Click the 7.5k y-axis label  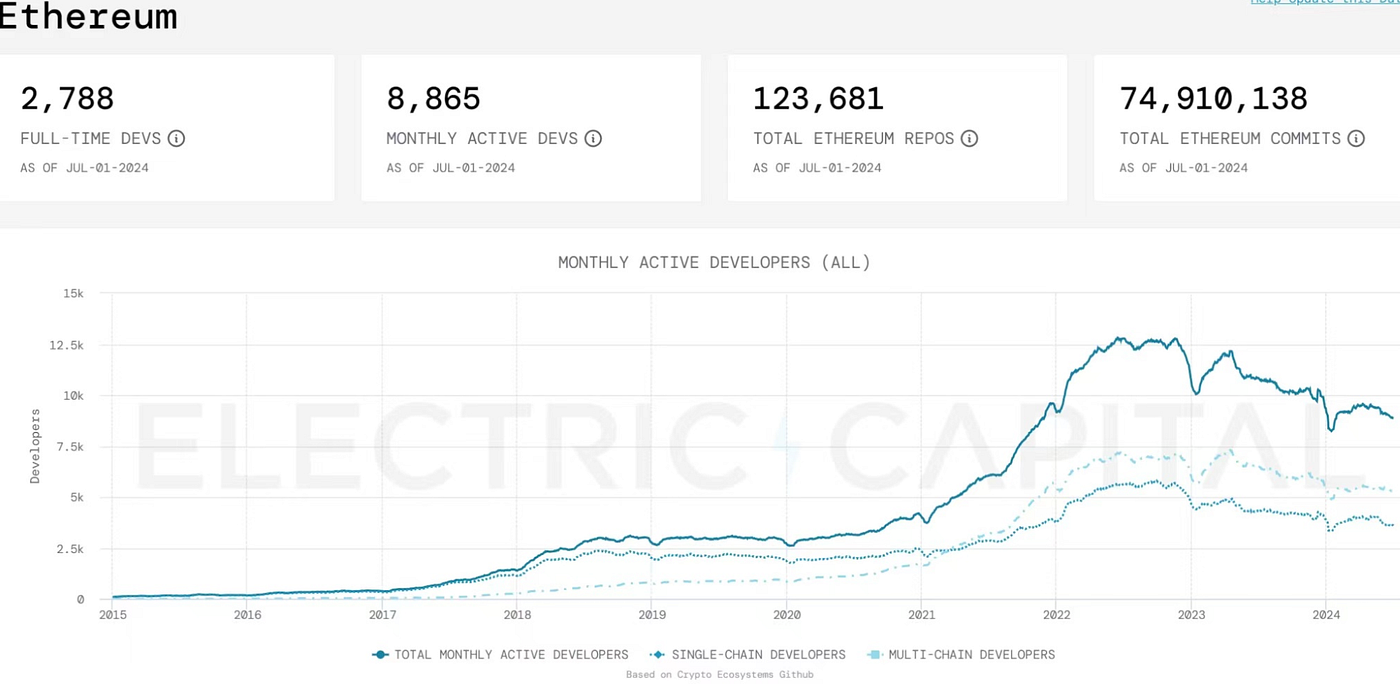69,447
